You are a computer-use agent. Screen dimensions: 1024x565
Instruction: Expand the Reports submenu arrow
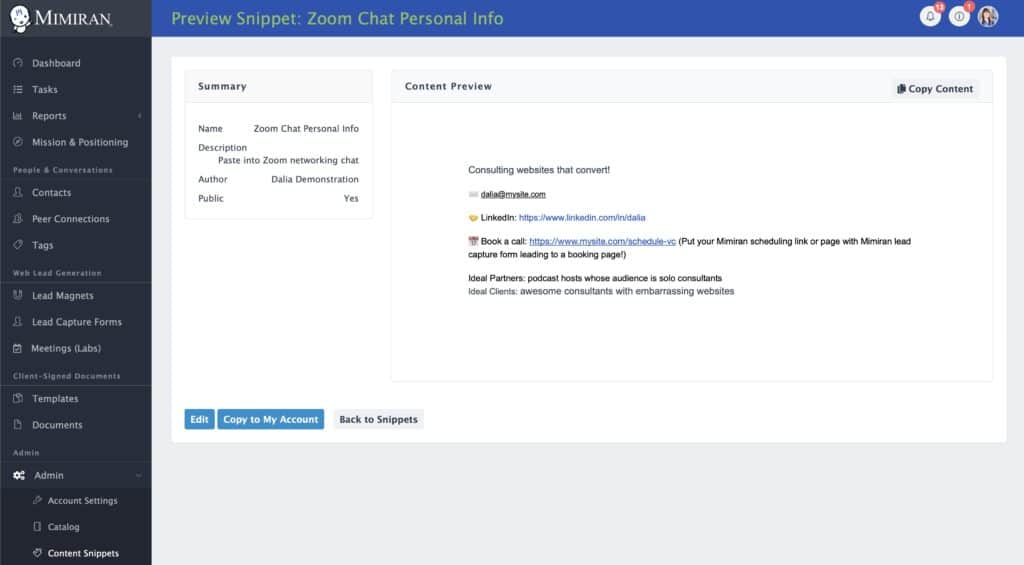[139, 116]
